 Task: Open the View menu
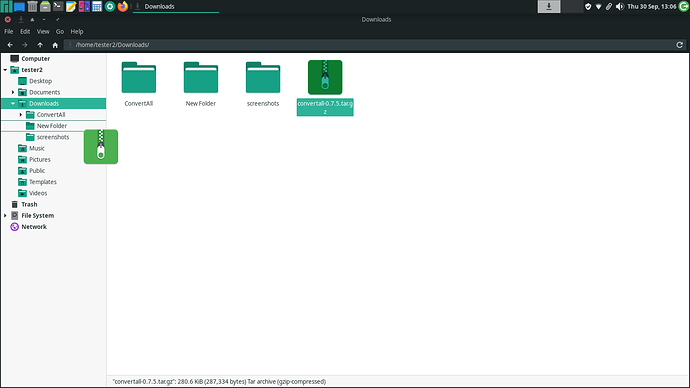tap(43, 32)
